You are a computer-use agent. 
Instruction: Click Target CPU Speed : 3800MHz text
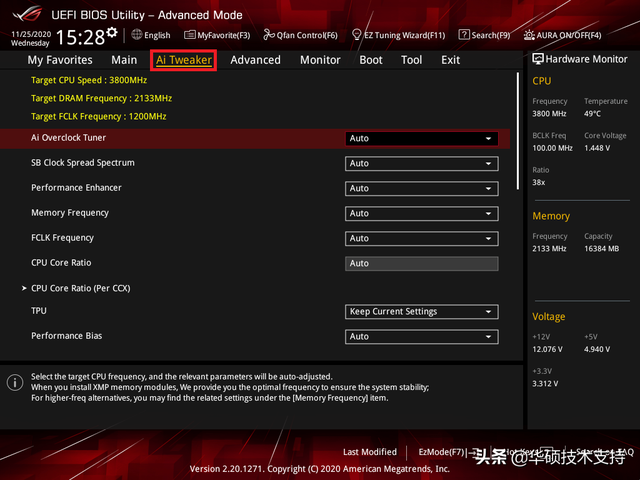pos(89,80)
